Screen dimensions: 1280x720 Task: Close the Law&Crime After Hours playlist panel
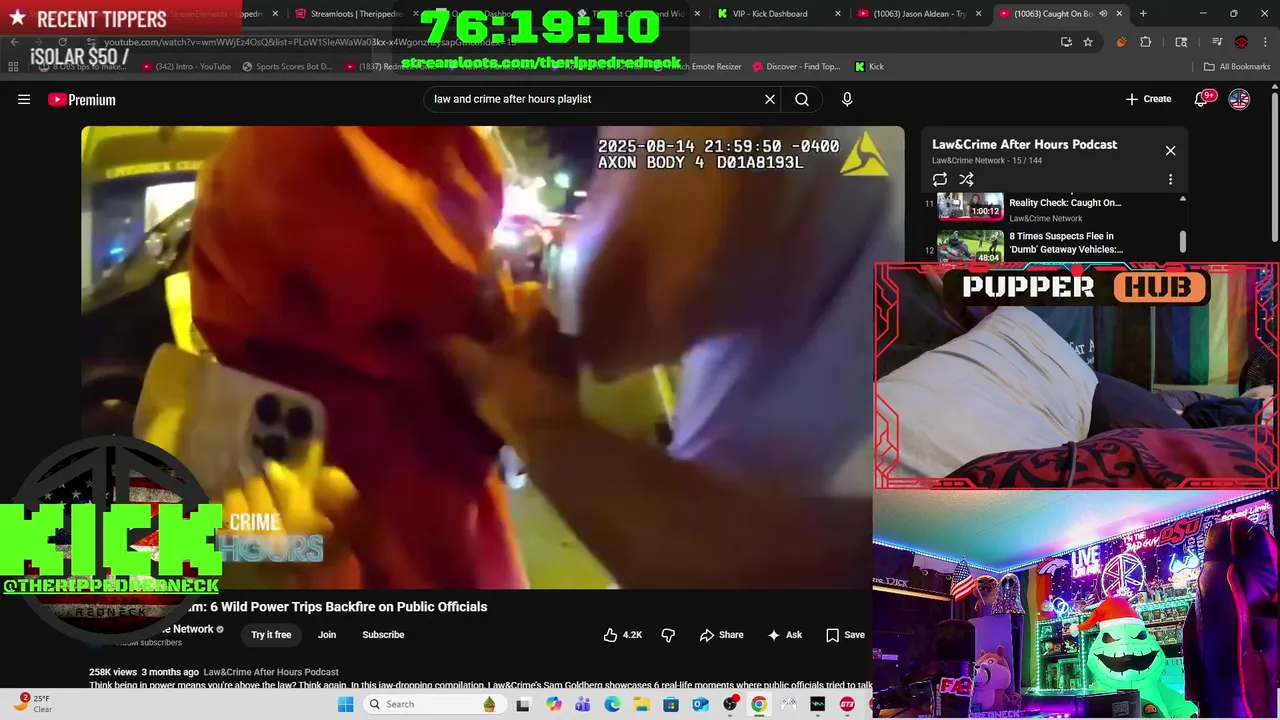click(1170, 151)
